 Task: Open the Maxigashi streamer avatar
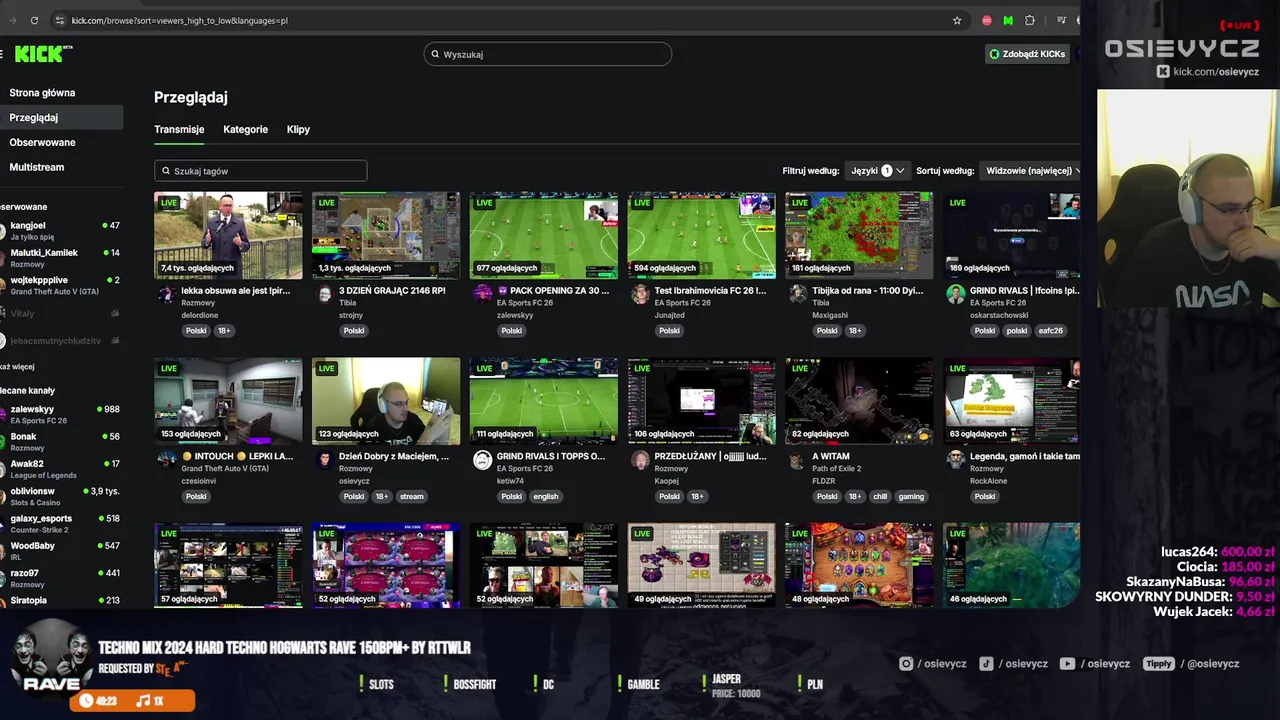pos(798,294)
